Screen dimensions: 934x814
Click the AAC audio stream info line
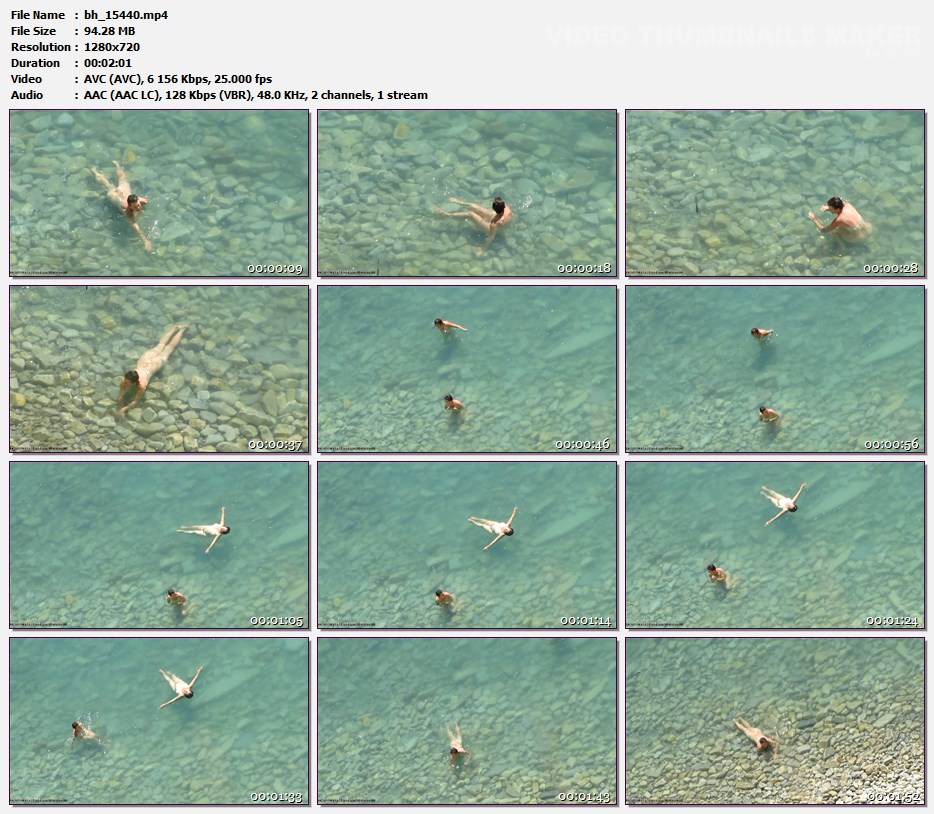(x=255, y=95)
